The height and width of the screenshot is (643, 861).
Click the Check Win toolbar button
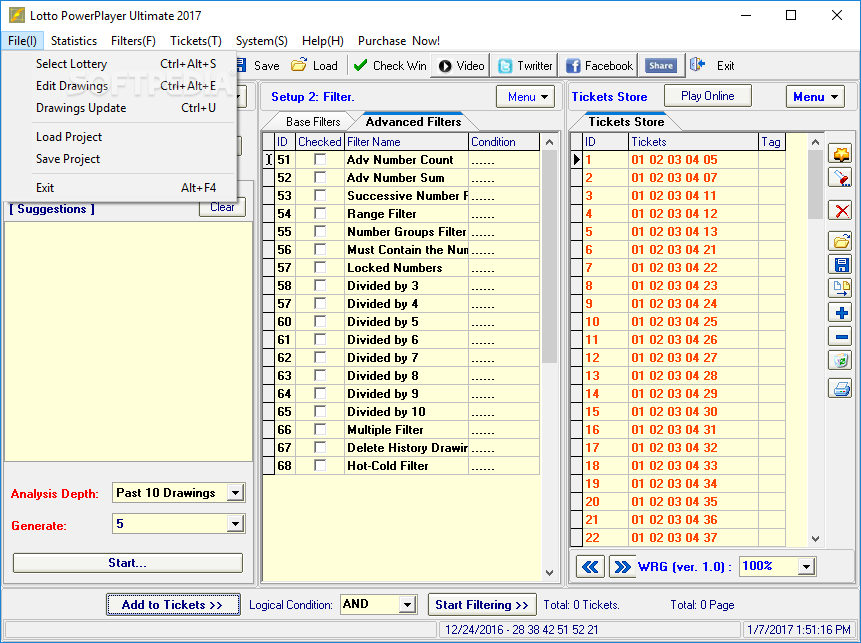click(x=390, y=66)
